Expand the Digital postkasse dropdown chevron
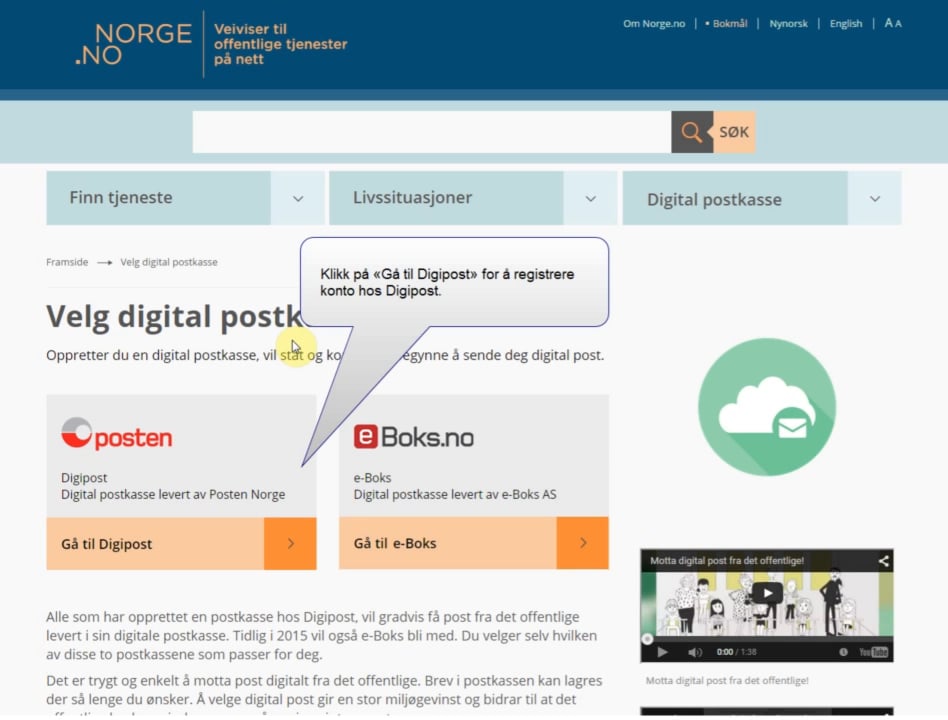948x720 pixels. click(875, 198)
